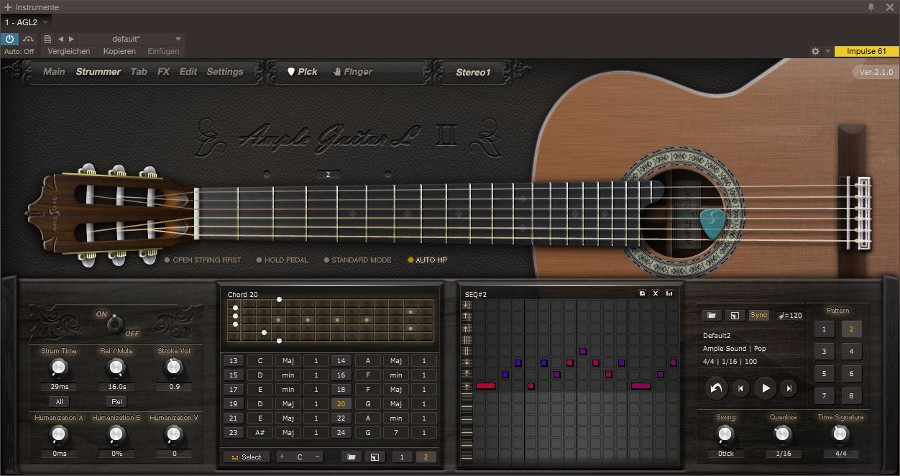The width and height of the screenshot is (900, 476).
Task: Go to previous preset with left arrow
Action: point(61,39)
